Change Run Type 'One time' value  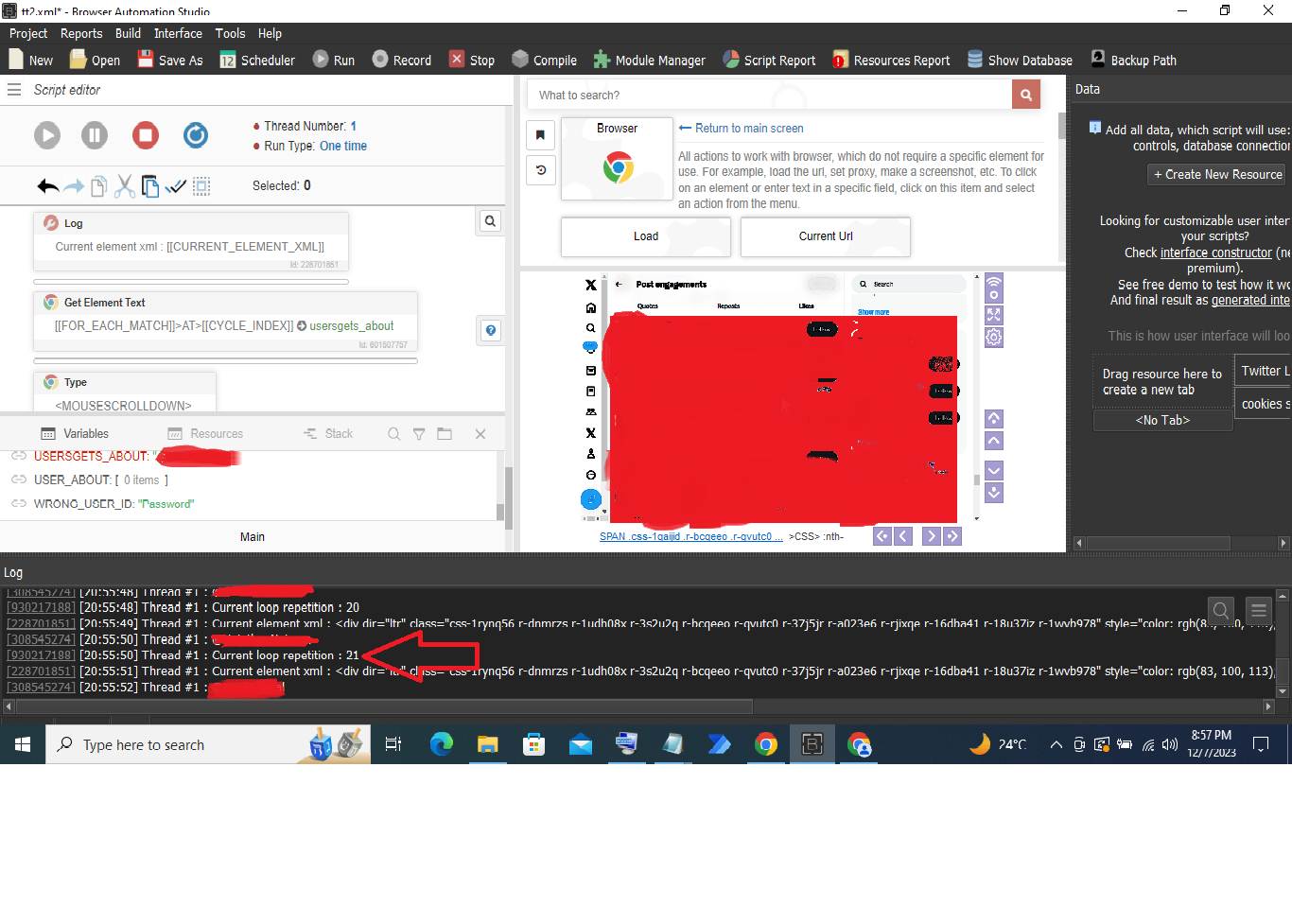pyautogui.click(x=342, y=146)
